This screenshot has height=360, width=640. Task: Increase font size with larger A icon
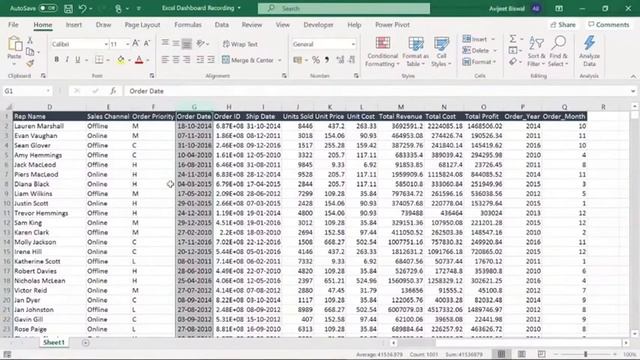[x=136, y=44]
